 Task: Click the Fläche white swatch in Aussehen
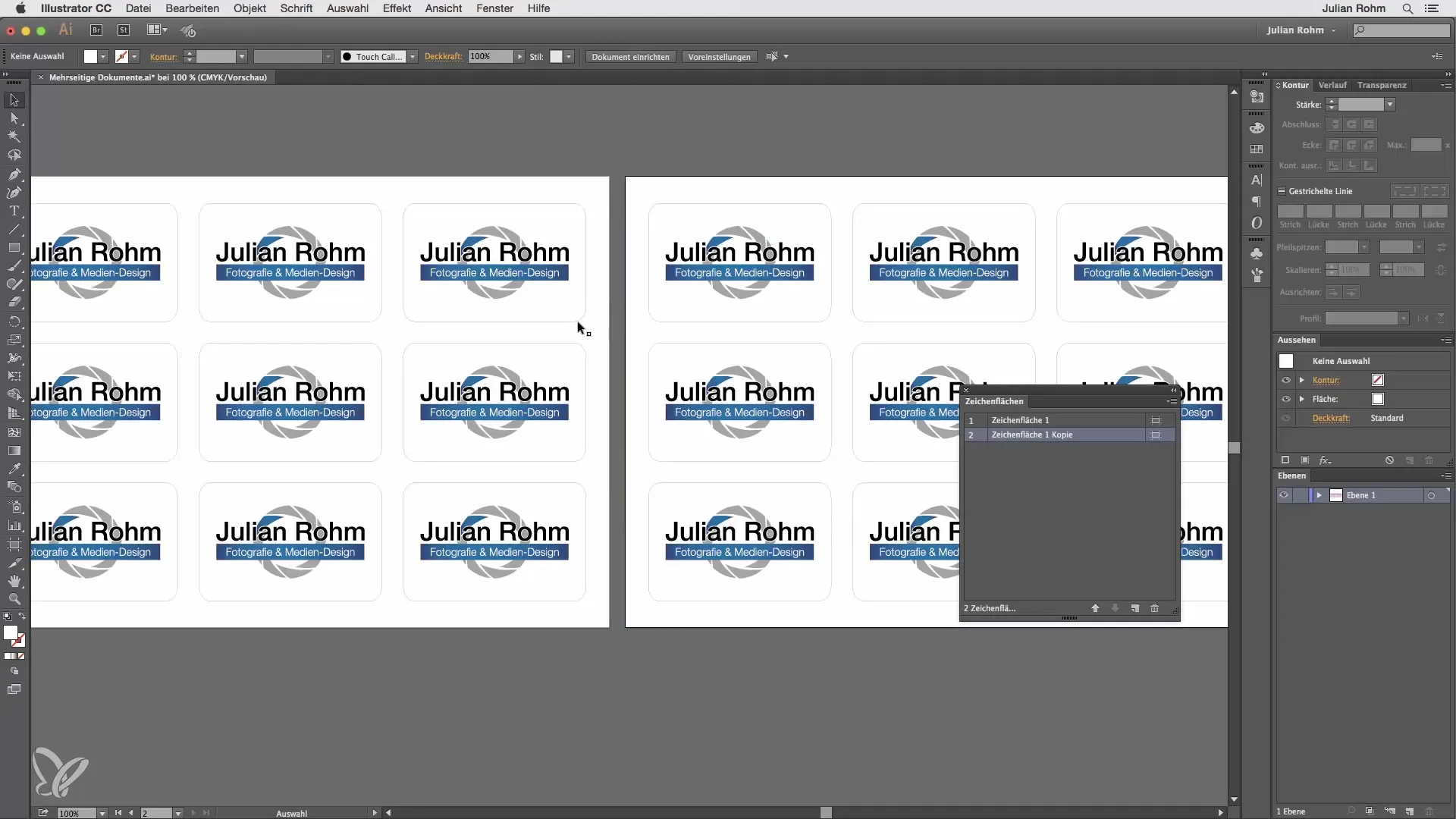click(1378, 399)
